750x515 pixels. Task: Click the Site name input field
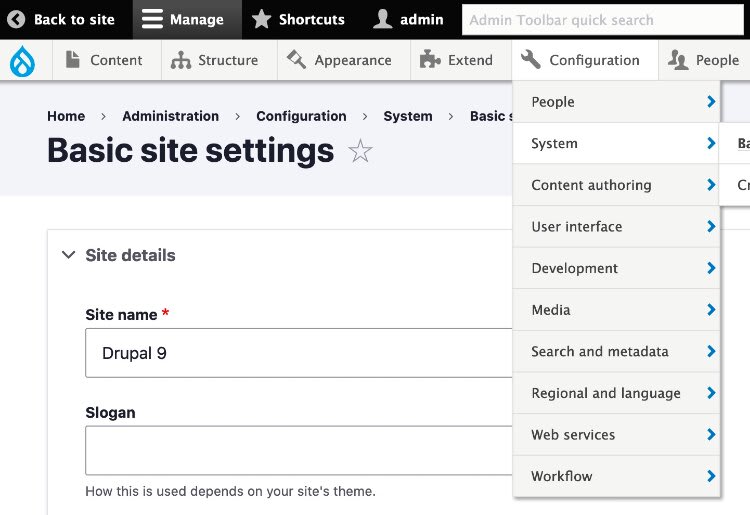coord(298,353)
